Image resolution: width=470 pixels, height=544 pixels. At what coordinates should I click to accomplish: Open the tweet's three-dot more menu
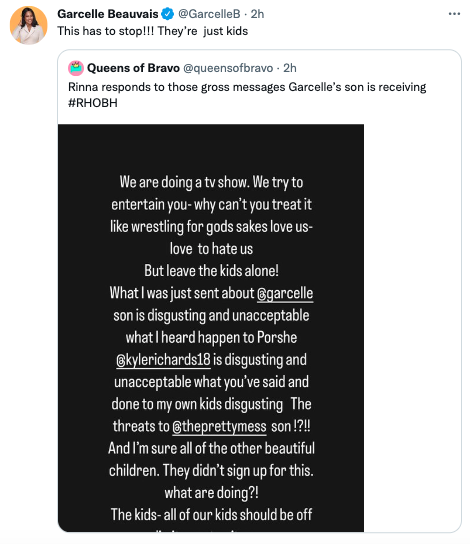click(454, 14)
